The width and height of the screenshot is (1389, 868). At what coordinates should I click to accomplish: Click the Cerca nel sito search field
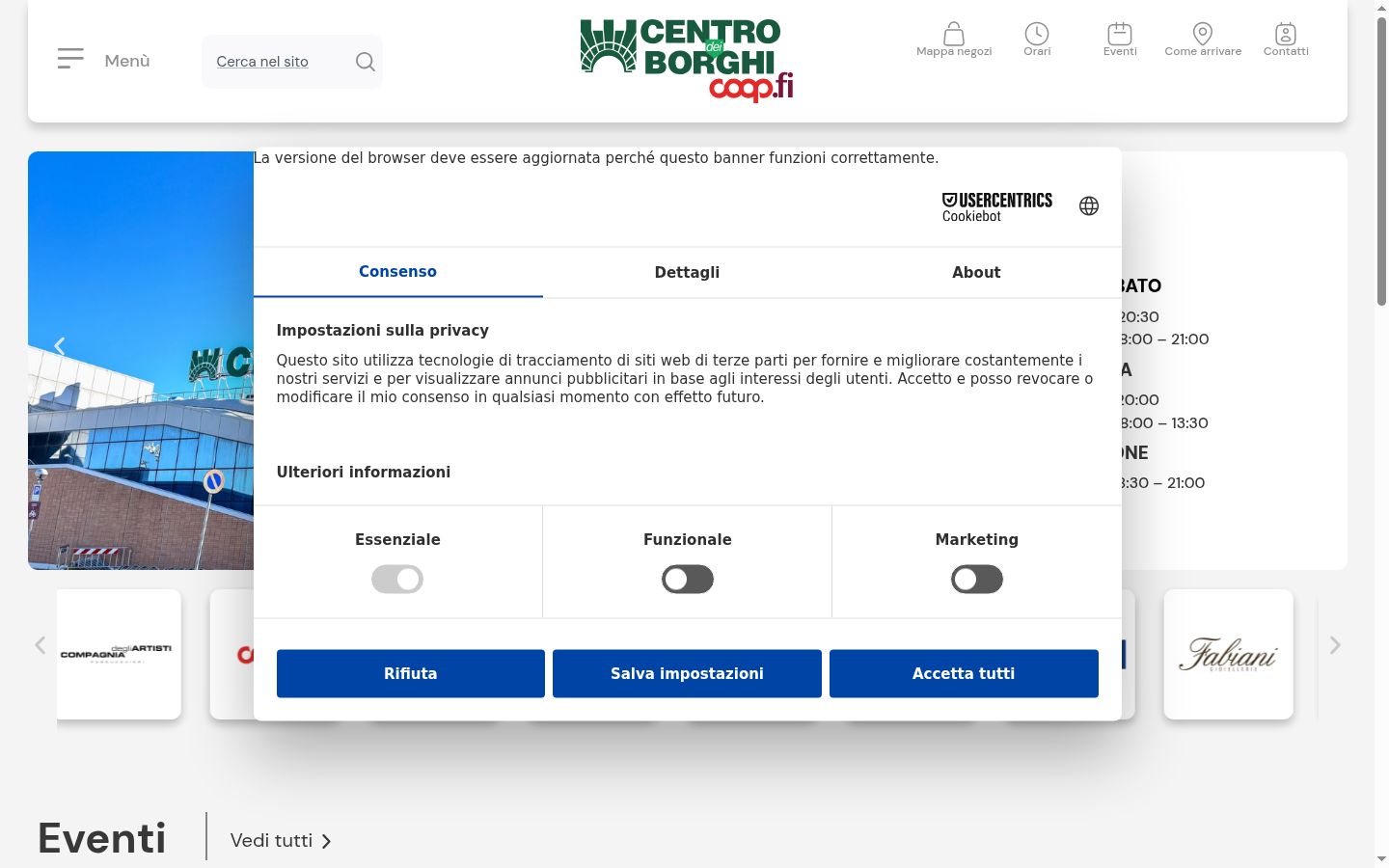click(292, 62)
